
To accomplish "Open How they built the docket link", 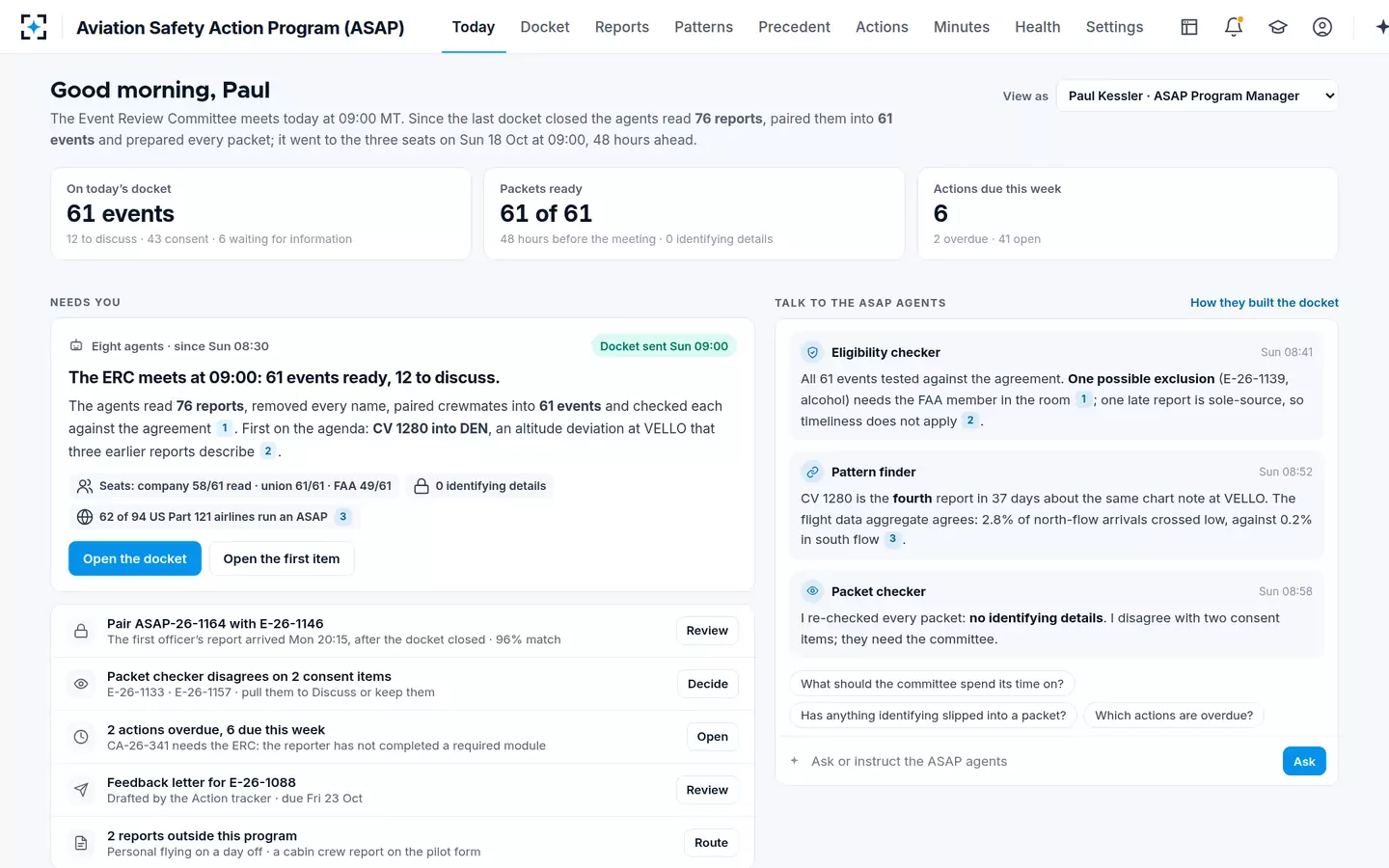I will (1265, 303).
